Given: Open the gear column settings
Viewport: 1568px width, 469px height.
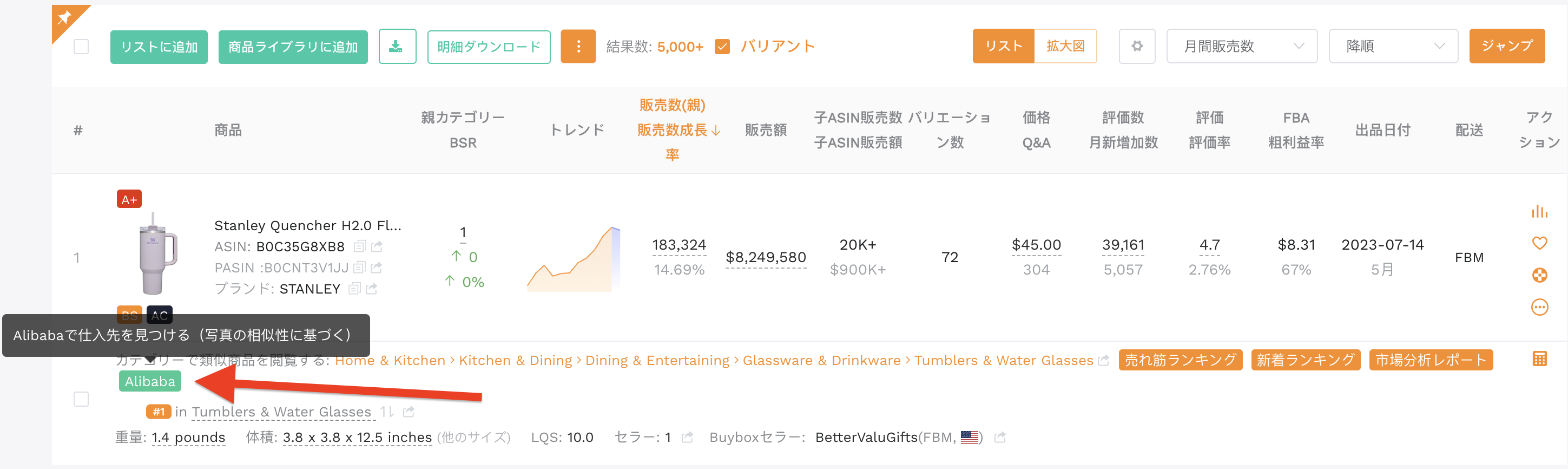Looking at the screenshot, I should (x=1136, y=46).
